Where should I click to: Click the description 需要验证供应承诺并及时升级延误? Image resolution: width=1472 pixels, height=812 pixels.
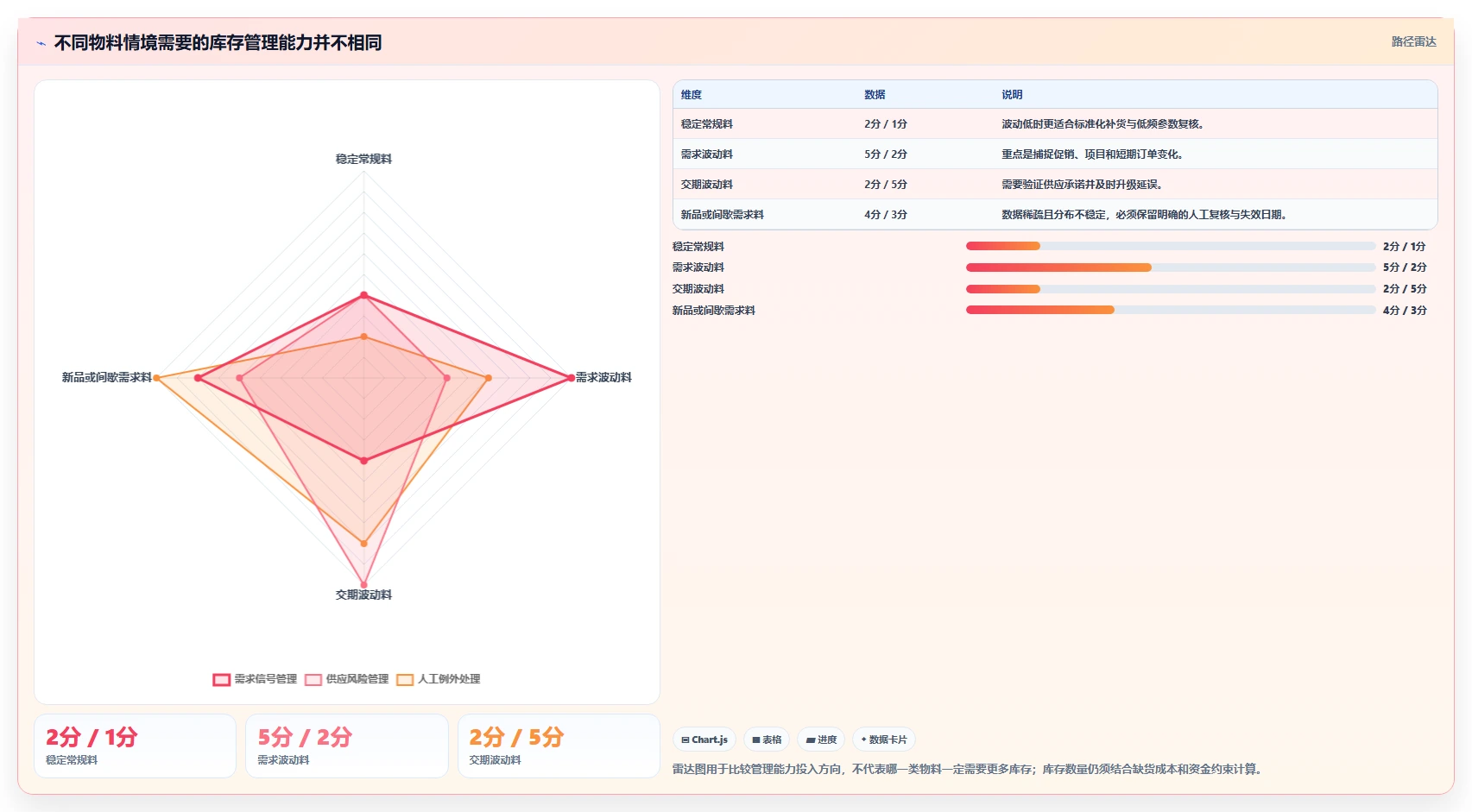click(x=1082, y=185)
